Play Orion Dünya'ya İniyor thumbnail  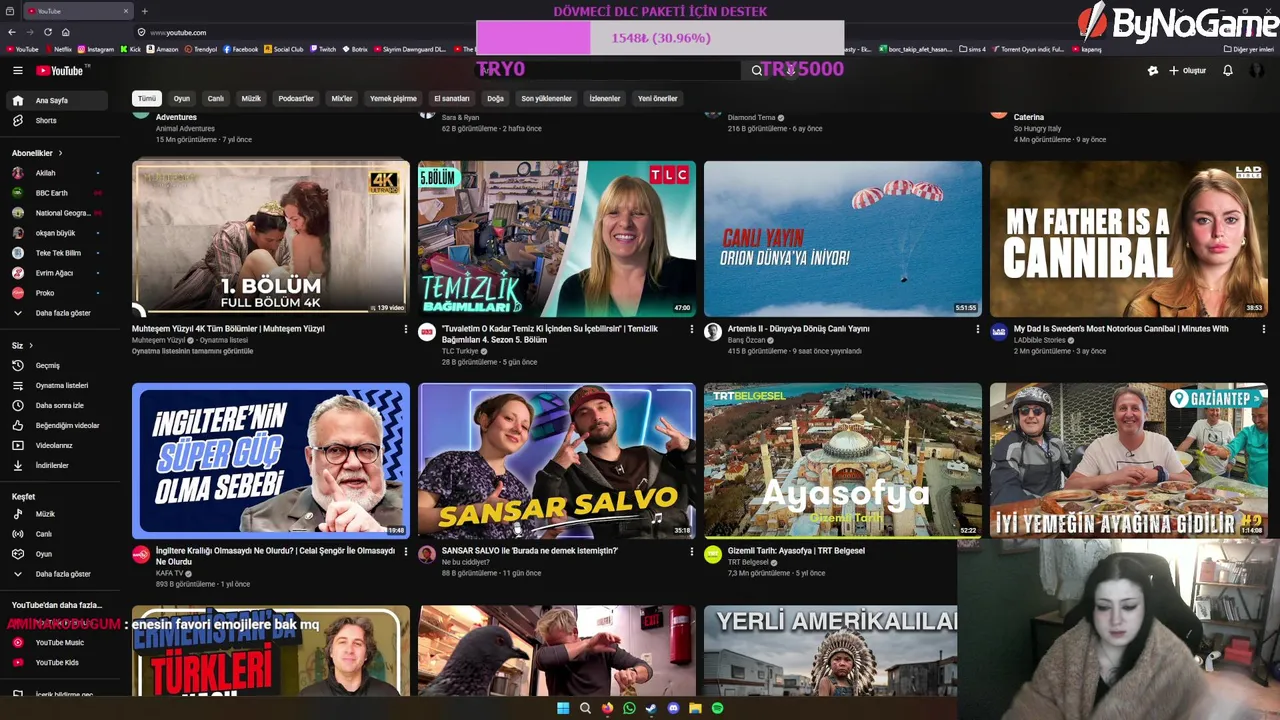[842, 238]
